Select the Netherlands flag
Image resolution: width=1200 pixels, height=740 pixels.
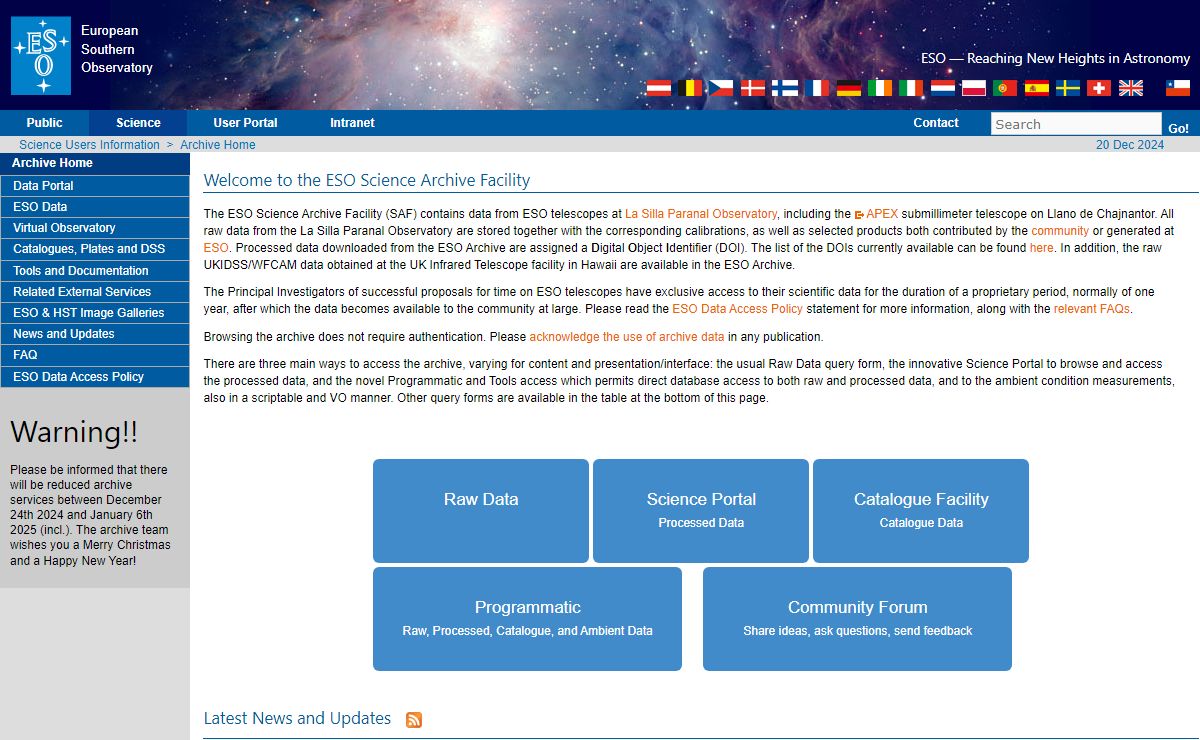pyautogui.click(x=943, y=88)
